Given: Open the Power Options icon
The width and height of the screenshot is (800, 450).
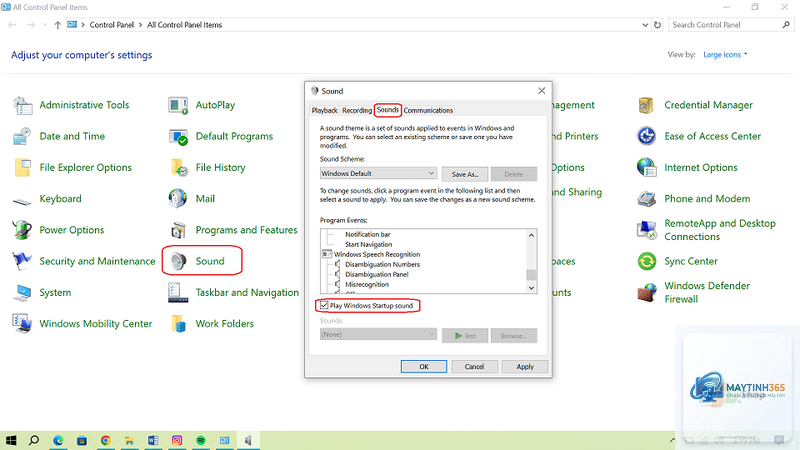Looking at the screenshot, I should [22, 230].
